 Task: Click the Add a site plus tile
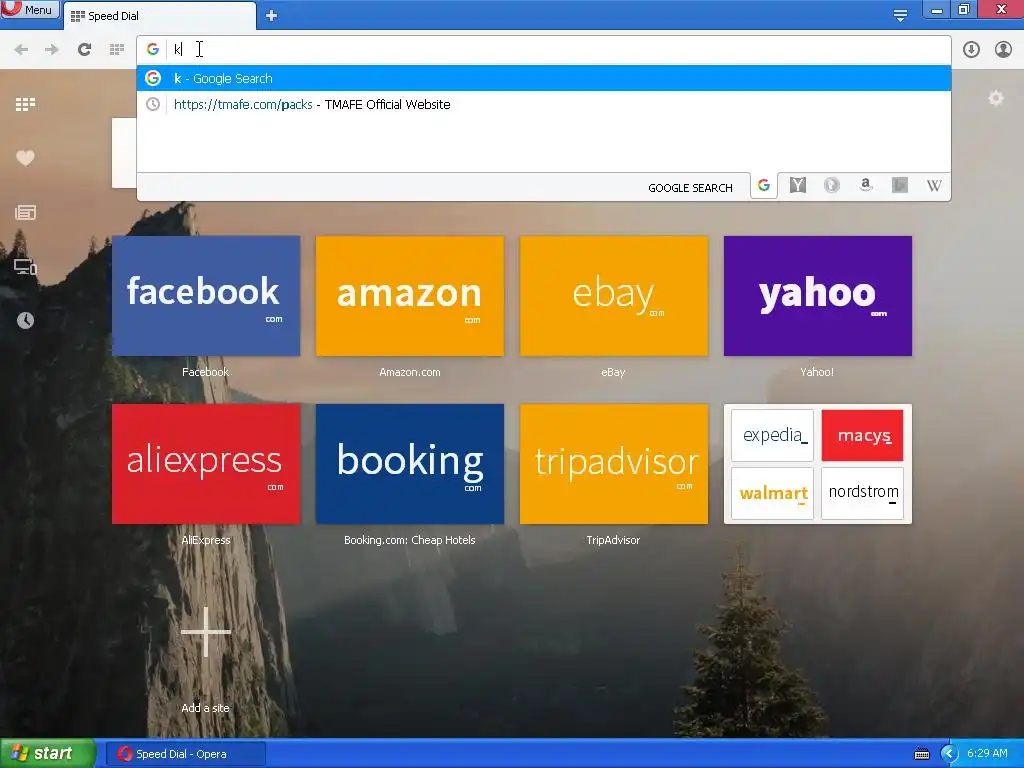tap(206, 632)
